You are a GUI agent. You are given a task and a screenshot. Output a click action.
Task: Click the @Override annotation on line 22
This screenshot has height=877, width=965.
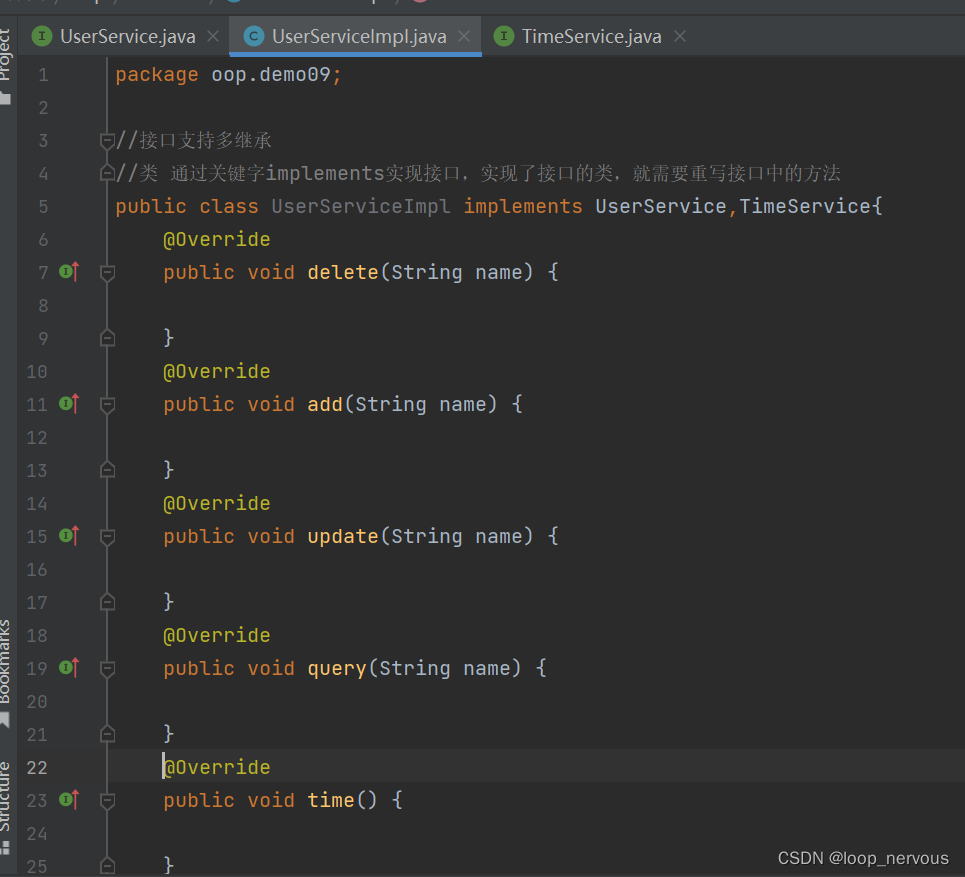217,767
